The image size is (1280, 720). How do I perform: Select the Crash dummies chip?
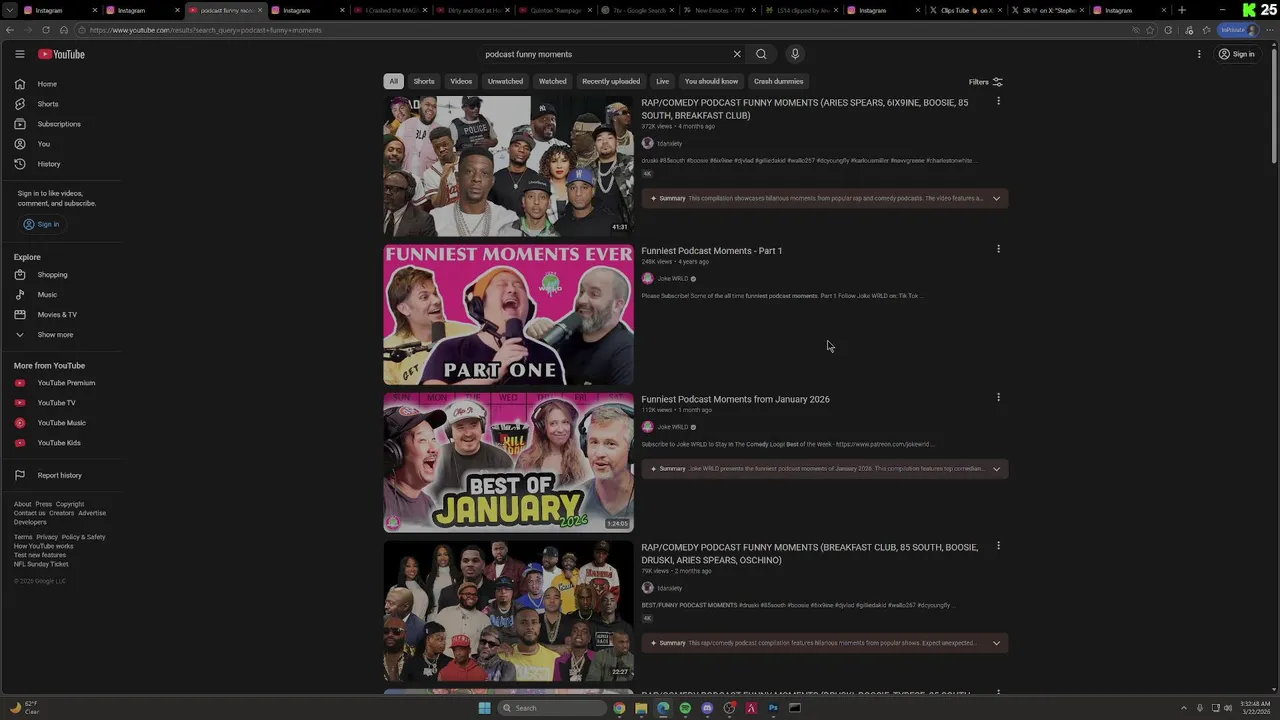(x=778, y=81)
